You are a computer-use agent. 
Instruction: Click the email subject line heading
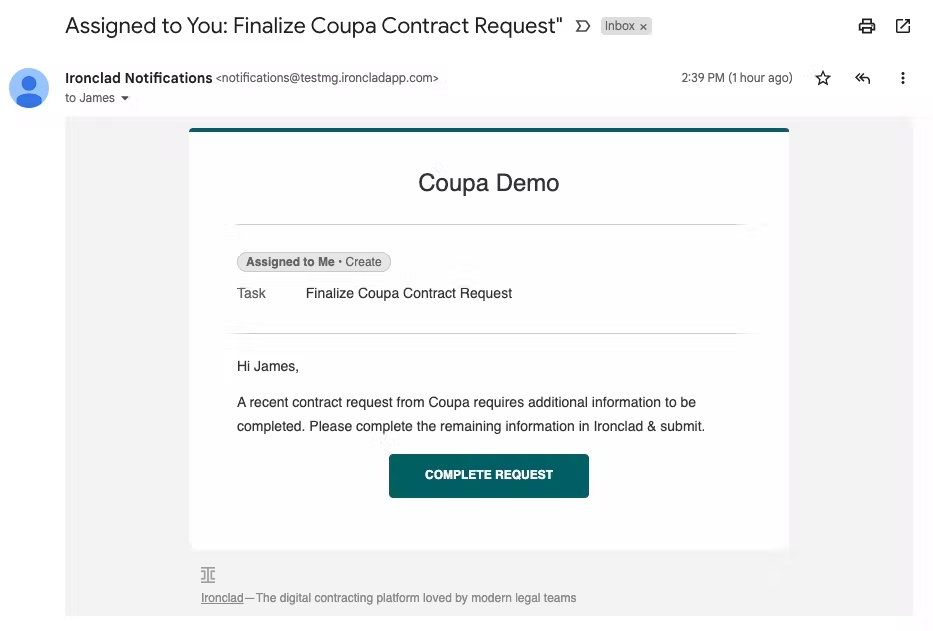point(314,26)
